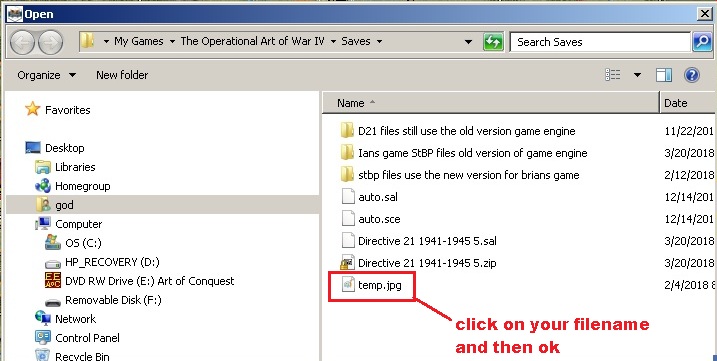Expand the address bar history dropdown arrow
Screen dimensions: 717x361
click(468, 42)
